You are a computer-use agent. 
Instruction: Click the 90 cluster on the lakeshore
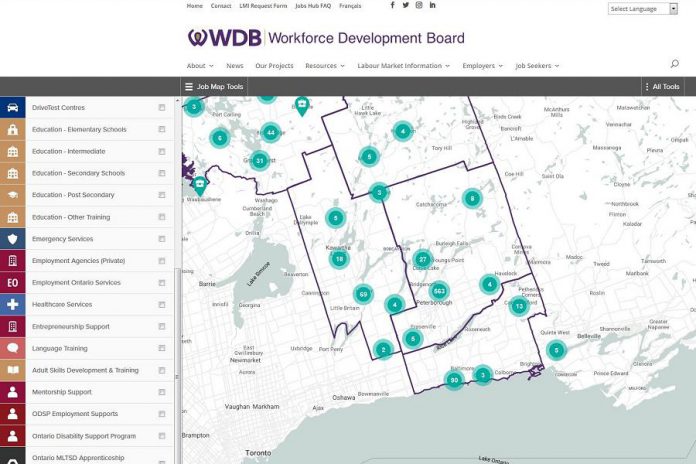click(x=454, y=380)
